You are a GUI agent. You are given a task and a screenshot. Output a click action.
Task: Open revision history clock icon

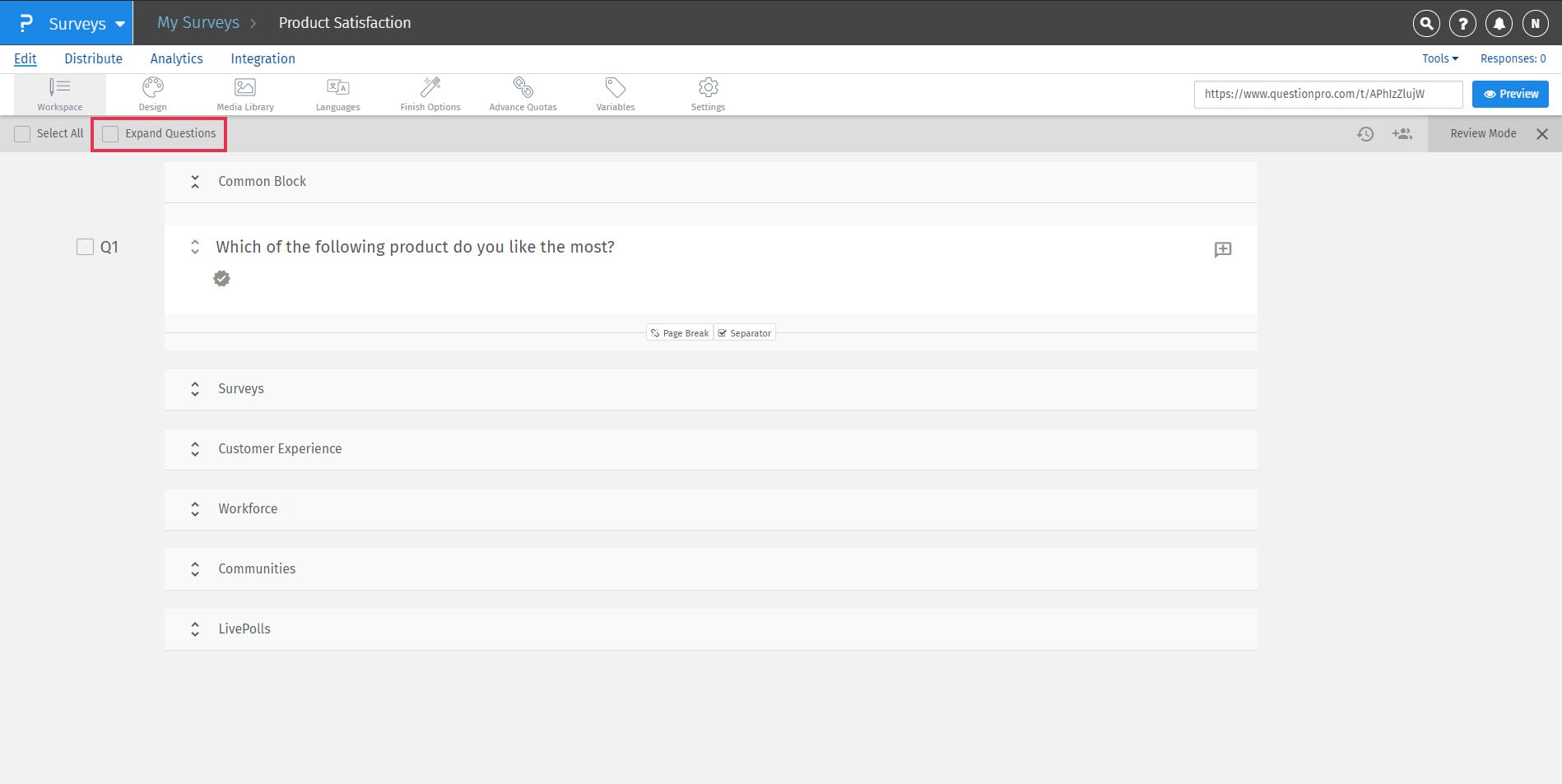[1365, 134]
